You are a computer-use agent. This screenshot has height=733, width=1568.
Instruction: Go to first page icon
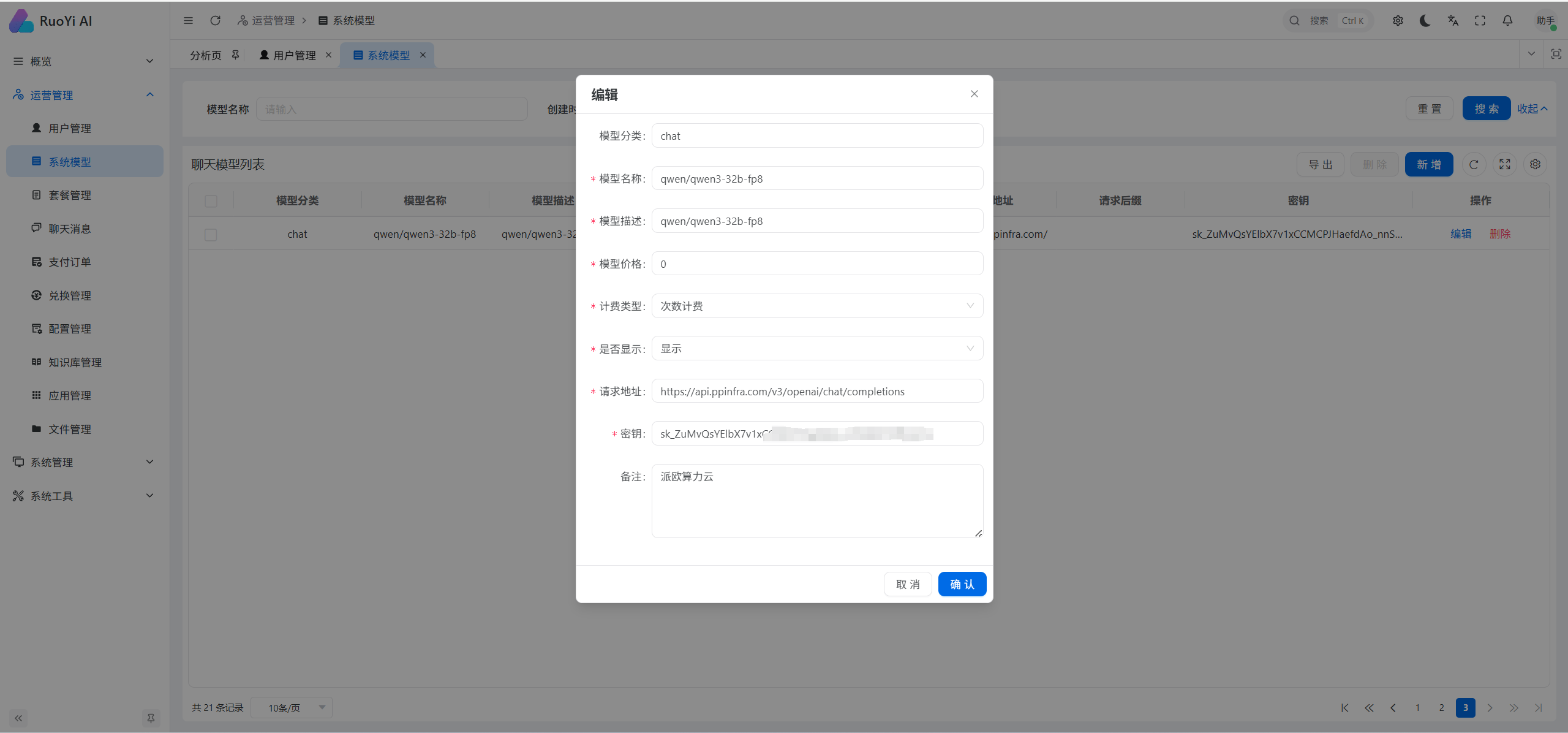[1344, 708]
